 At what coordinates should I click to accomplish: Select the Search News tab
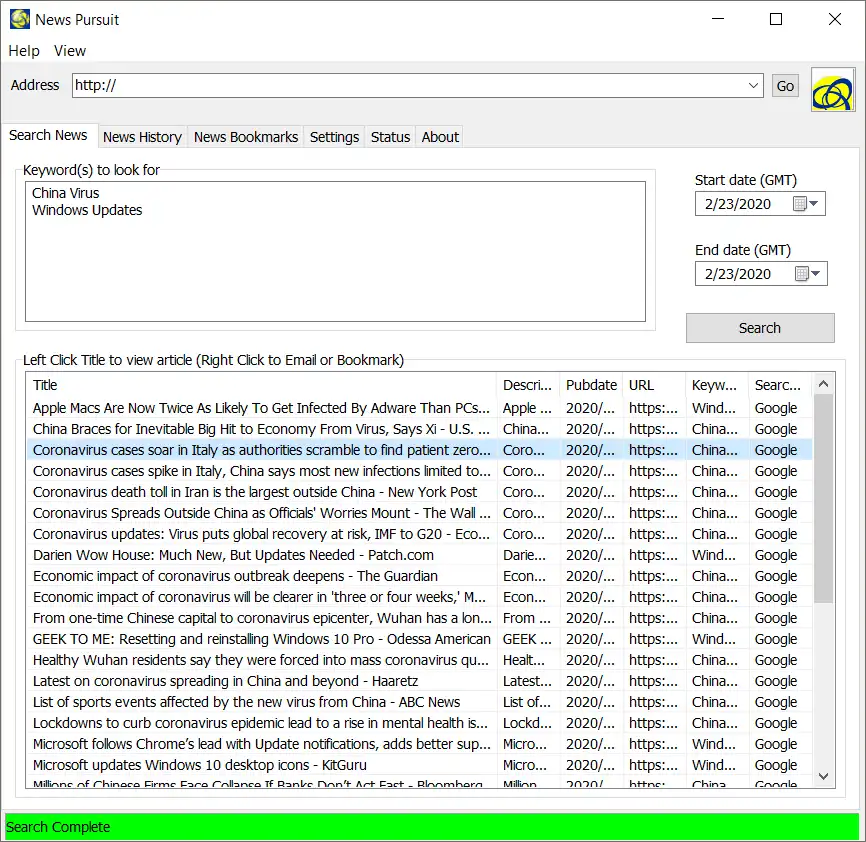[x=48, y=135]
